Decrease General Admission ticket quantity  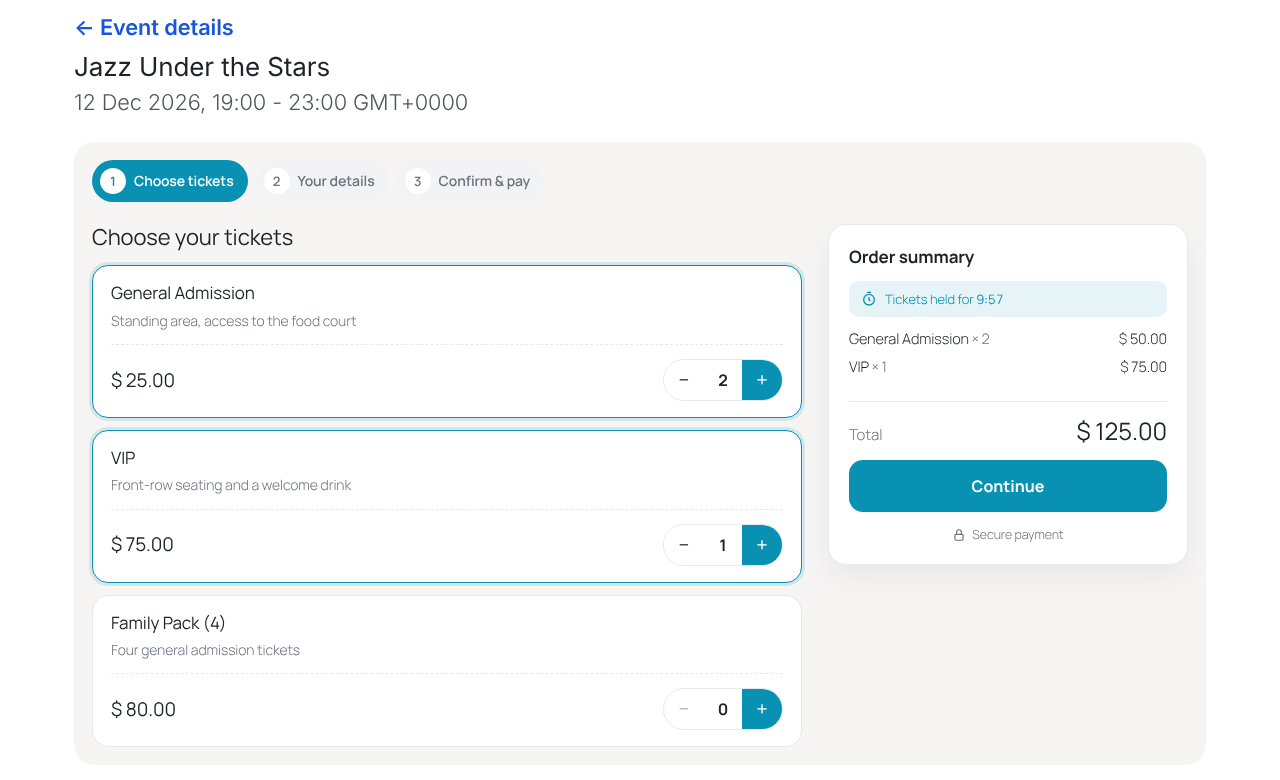click(684, 380)
